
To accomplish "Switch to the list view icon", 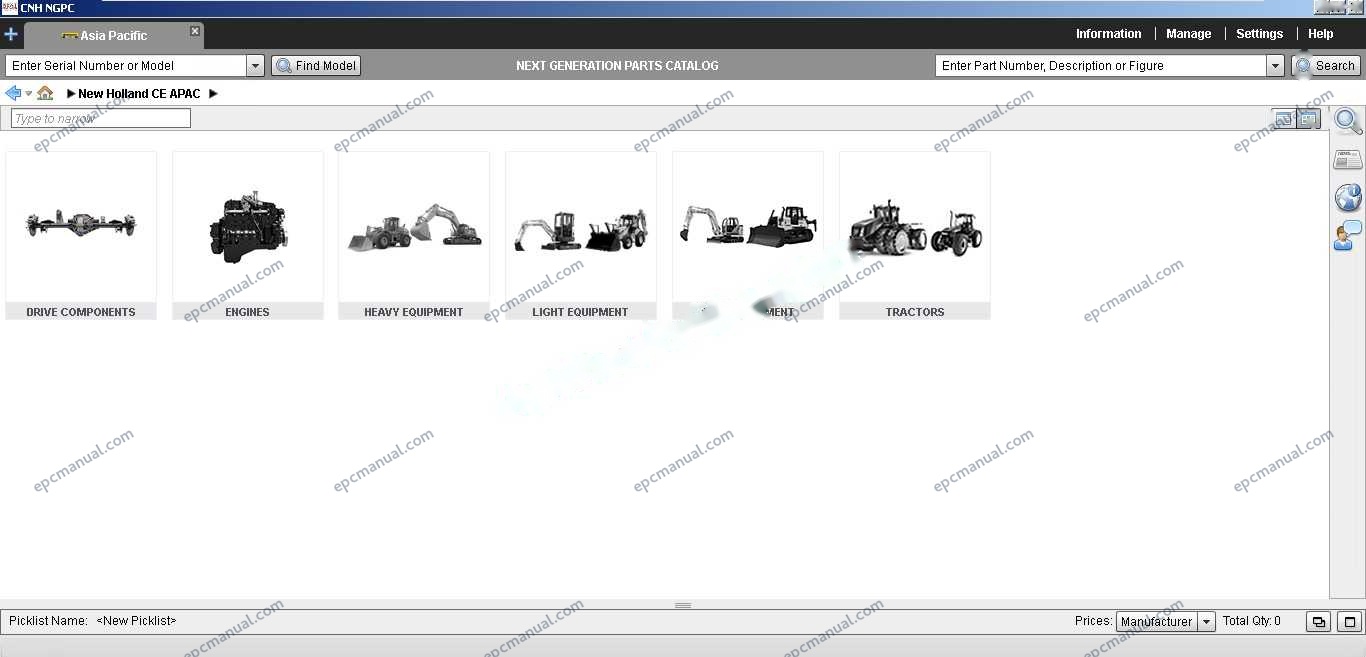I will pyautogui.click(x=1284, y=119).
